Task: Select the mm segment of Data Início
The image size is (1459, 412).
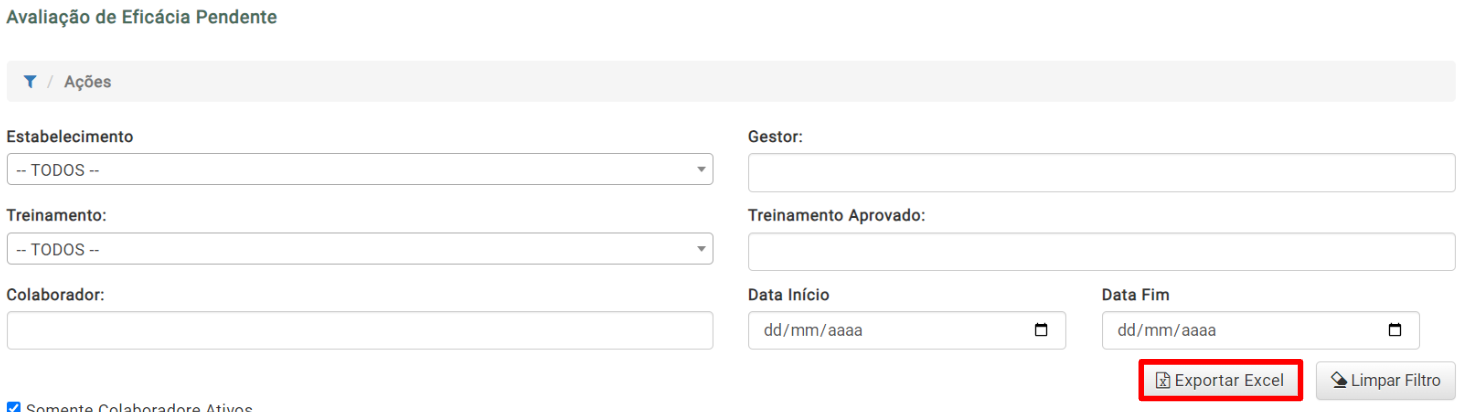Action: pyautogui.click(x=802, y=331)
